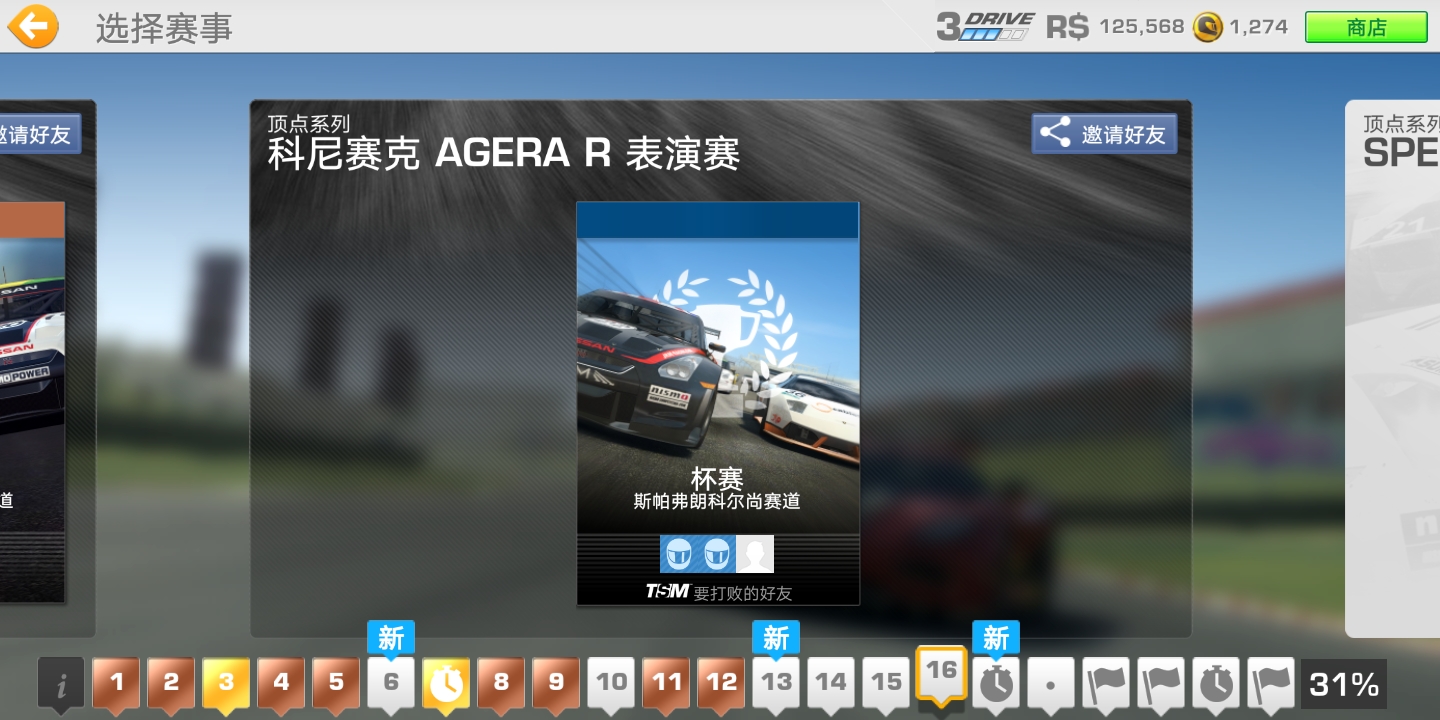Select the flag marker right after dot
Viewport: 1440px width, 720px height.
1106,685
